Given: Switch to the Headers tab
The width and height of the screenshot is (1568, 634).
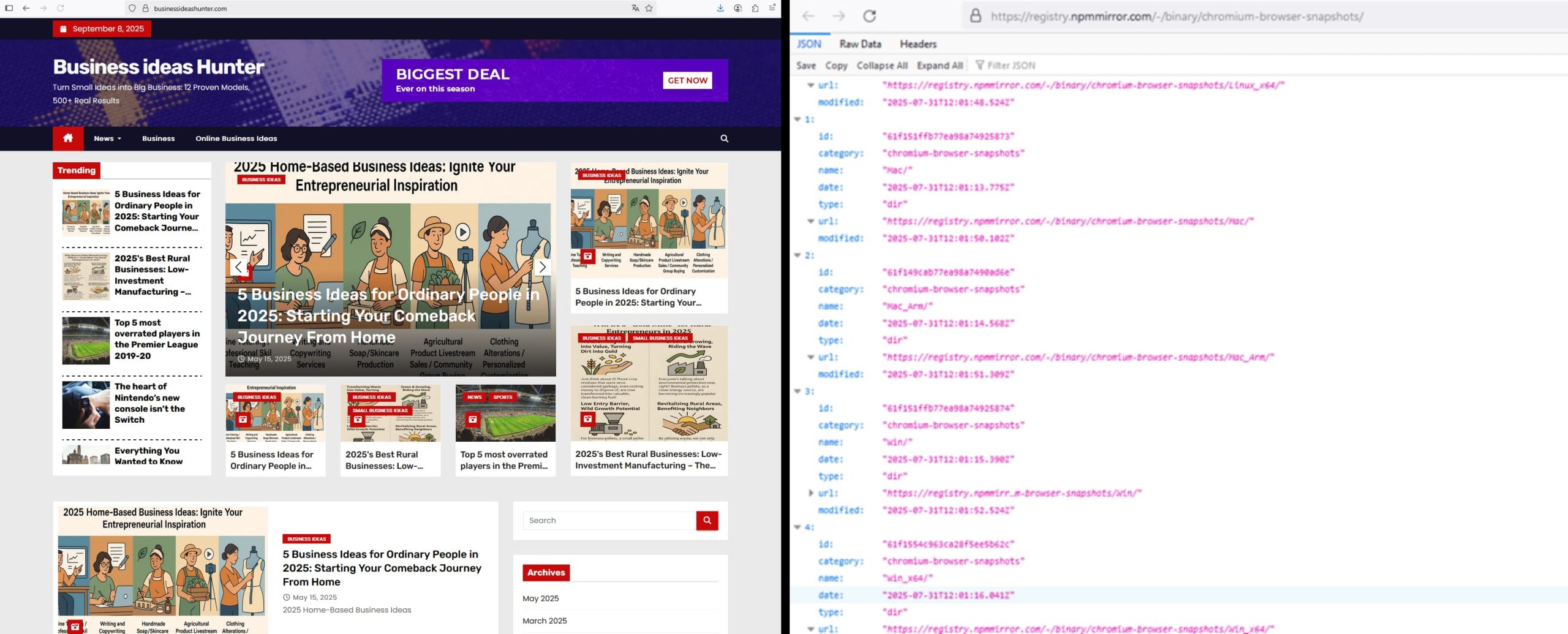Looking at the screenshot, I should 918,44.
